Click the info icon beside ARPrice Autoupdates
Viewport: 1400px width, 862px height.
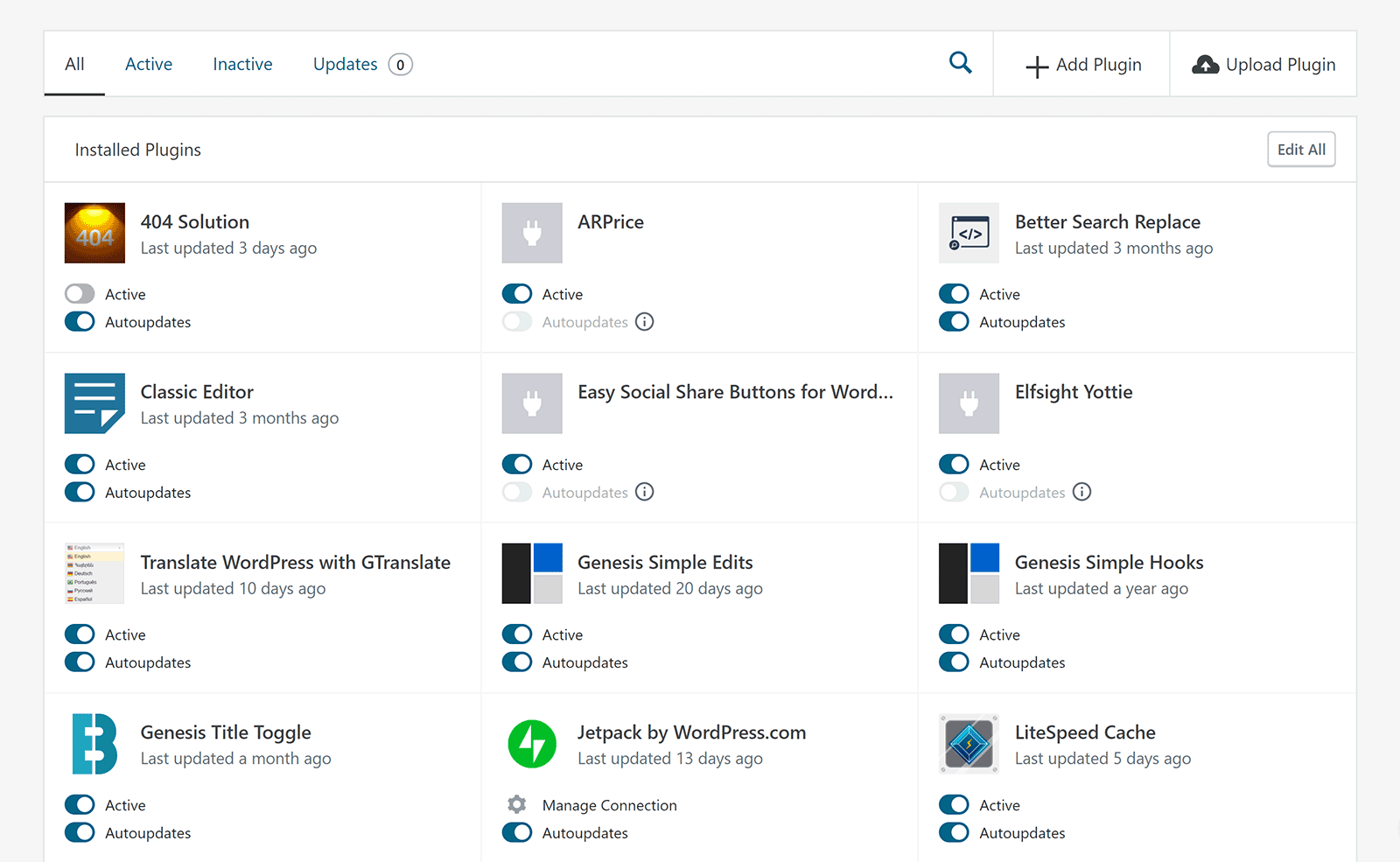coord(645,321)
